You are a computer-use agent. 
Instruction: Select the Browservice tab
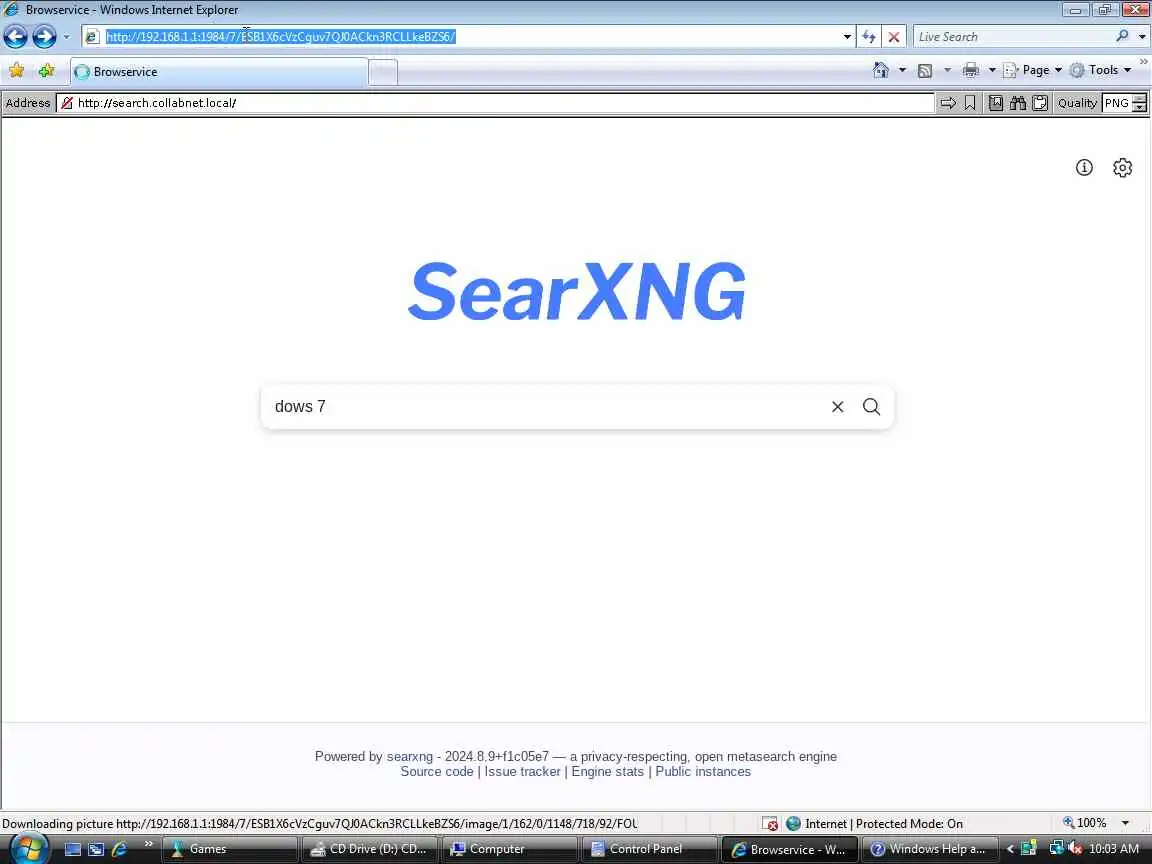(x=219, y=71)
